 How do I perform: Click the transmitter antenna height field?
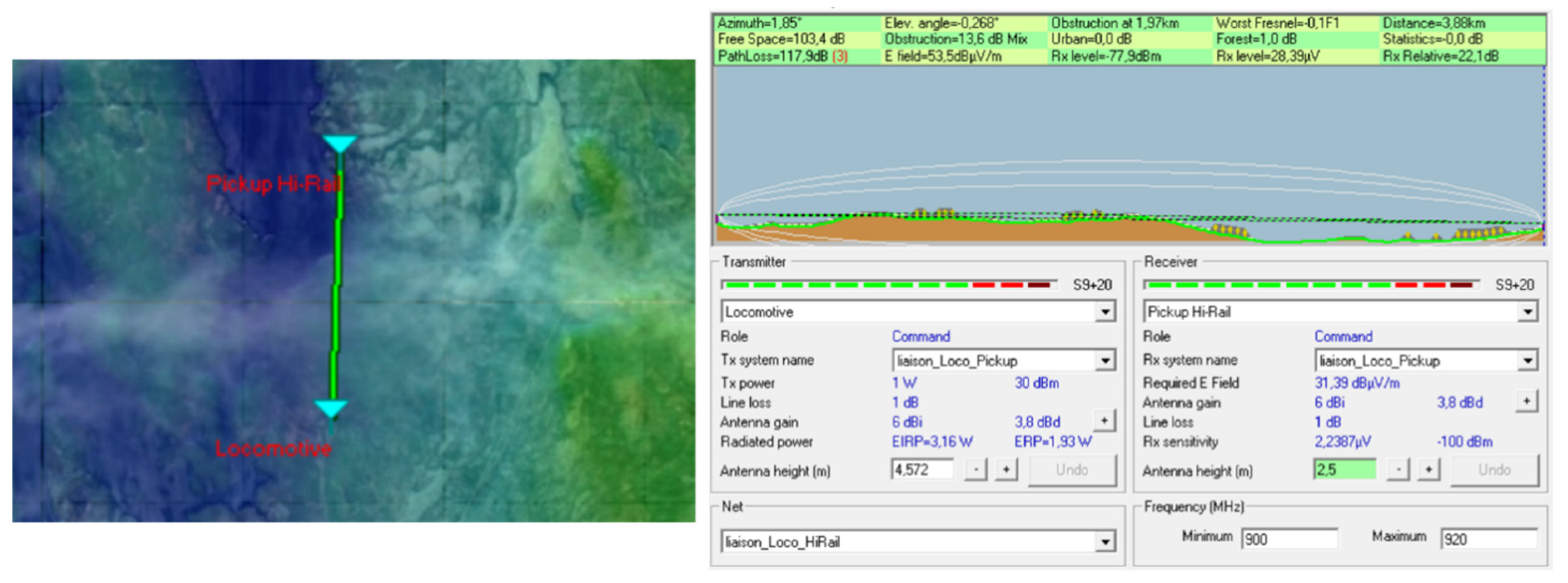[x=921, y=470]
